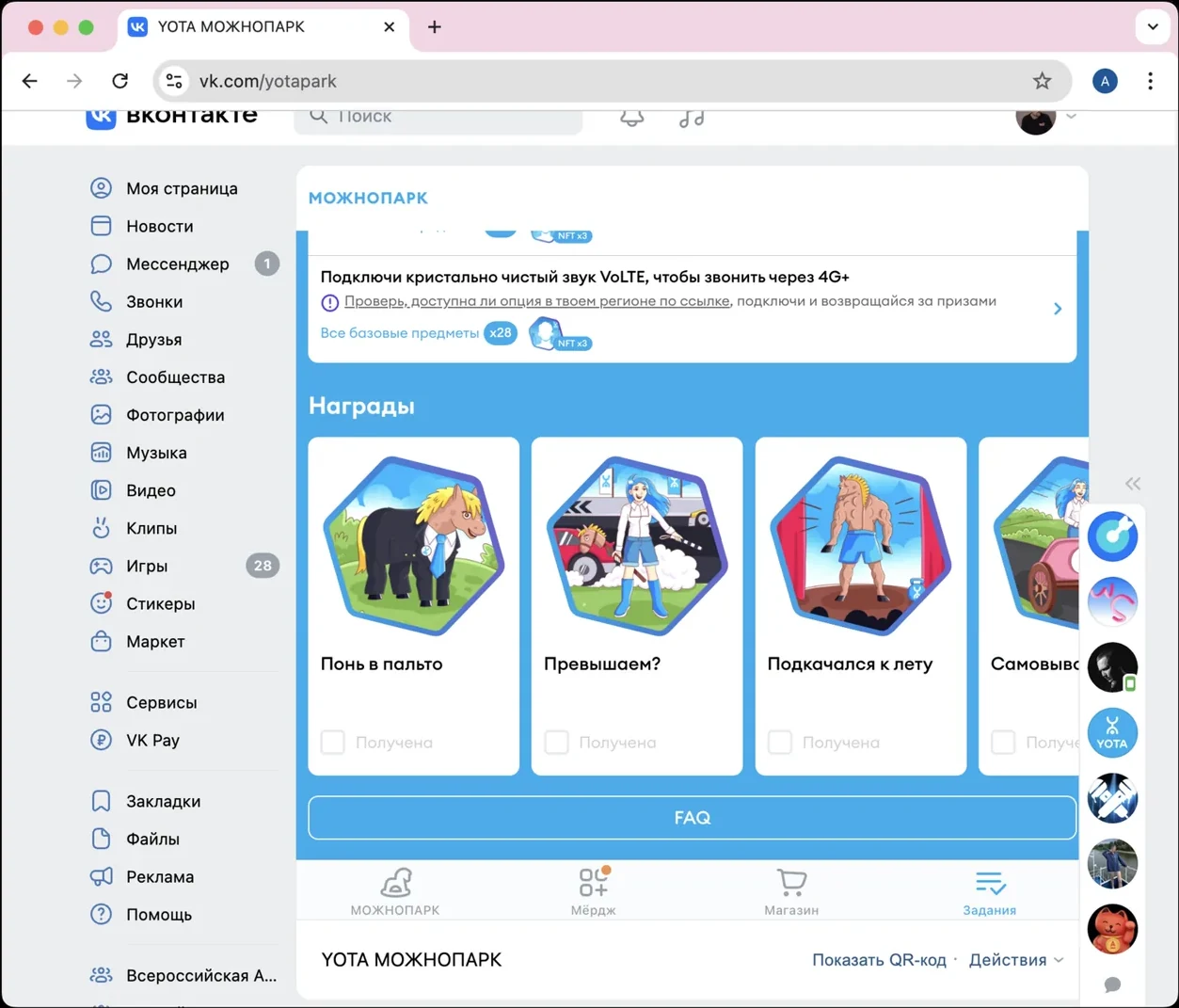
Task: Open Звонки phone icon
Action: (101, 301)
